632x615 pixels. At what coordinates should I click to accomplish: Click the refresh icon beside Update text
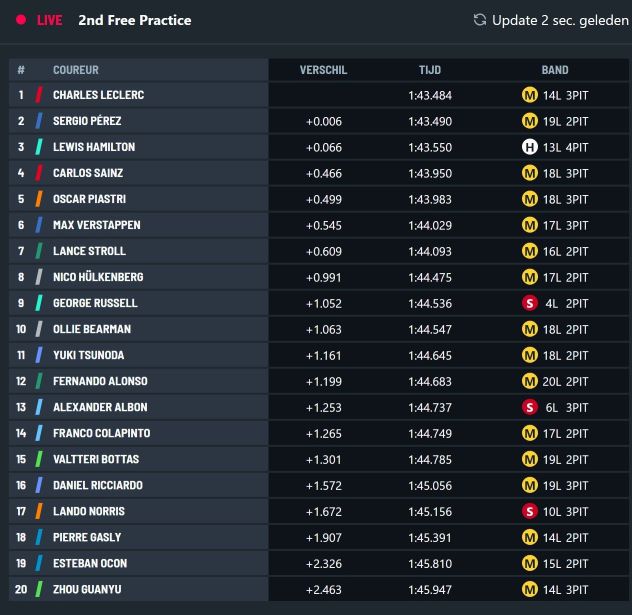[480, 20]
